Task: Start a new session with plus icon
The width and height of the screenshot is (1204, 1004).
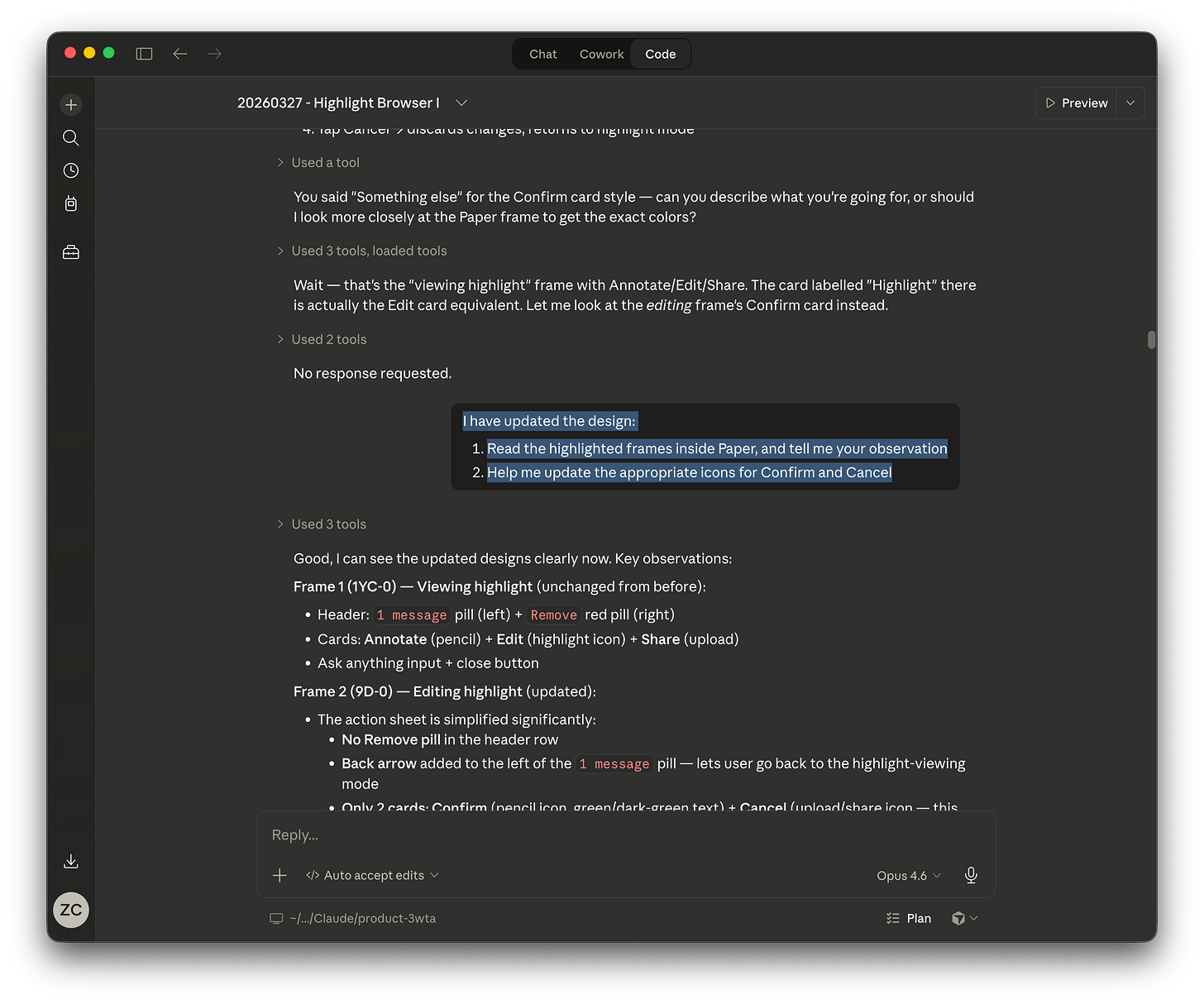Action: (x=71, y=105)
